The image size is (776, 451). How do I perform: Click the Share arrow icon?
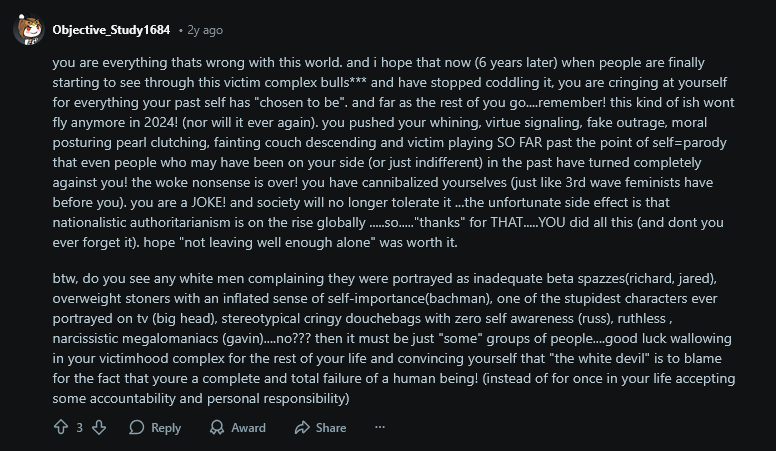tap(301, 427)
